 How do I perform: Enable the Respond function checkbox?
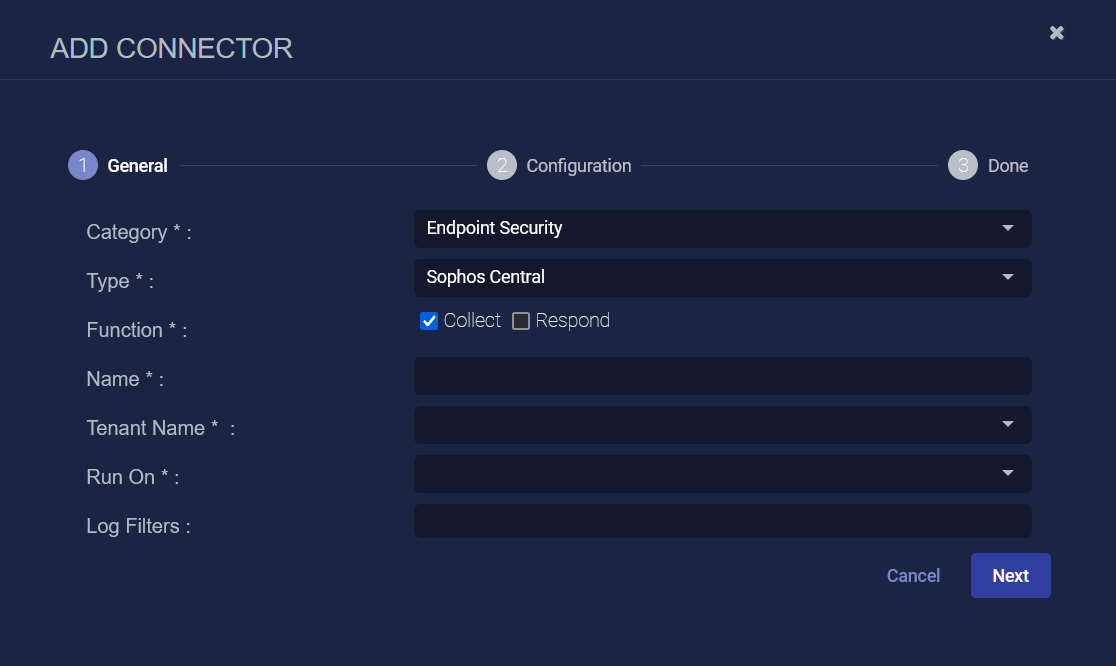[521, 321]
